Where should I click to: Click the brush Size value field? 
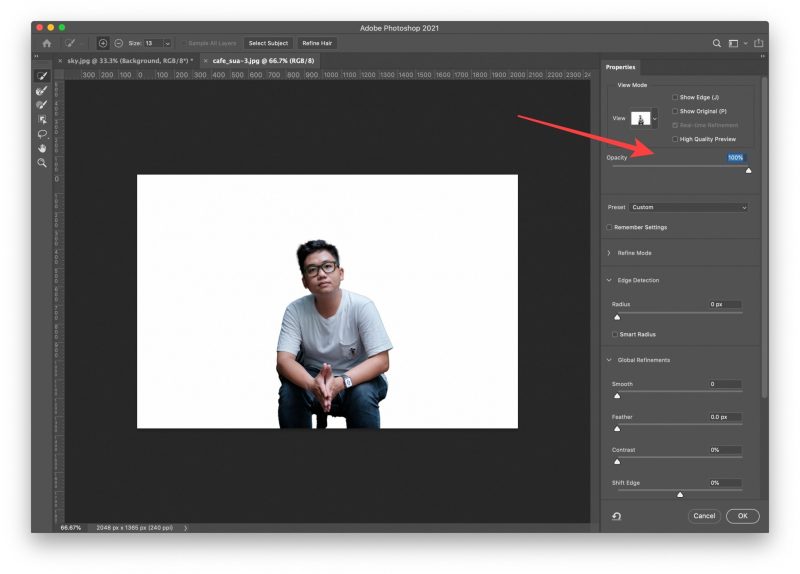[x=153, y=44]
